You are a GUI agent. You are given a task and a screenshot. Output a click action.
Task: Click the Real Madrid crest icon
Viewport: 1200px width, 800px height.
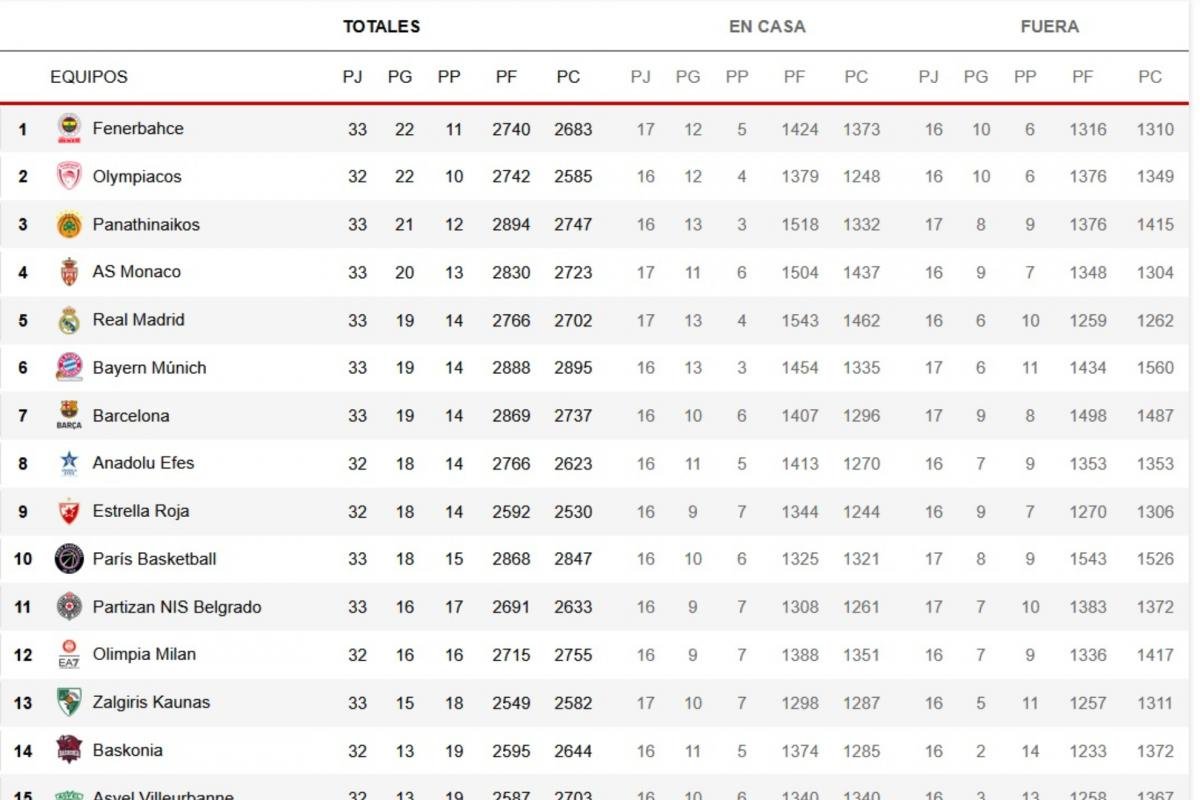tap(69, 320)
